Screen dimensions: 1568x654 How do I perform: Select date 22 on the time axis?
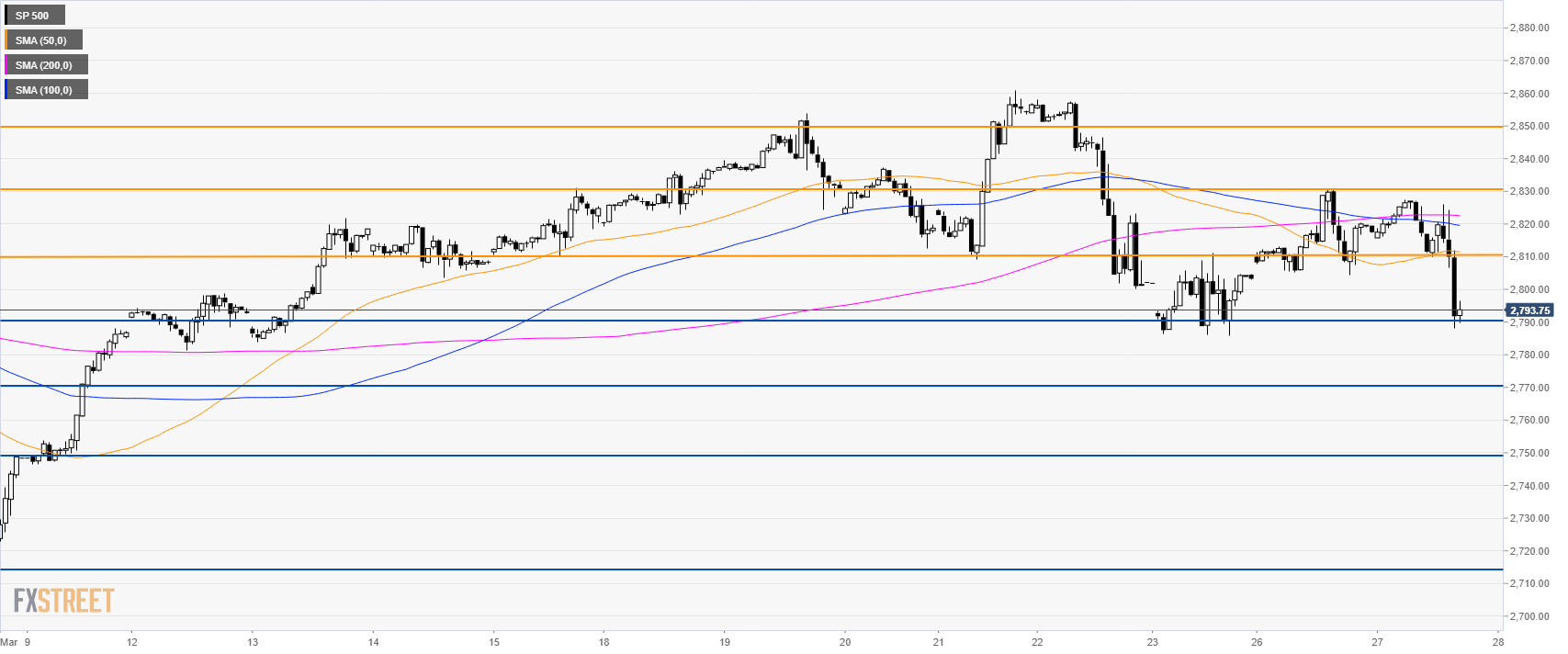tap(1037, 642)
